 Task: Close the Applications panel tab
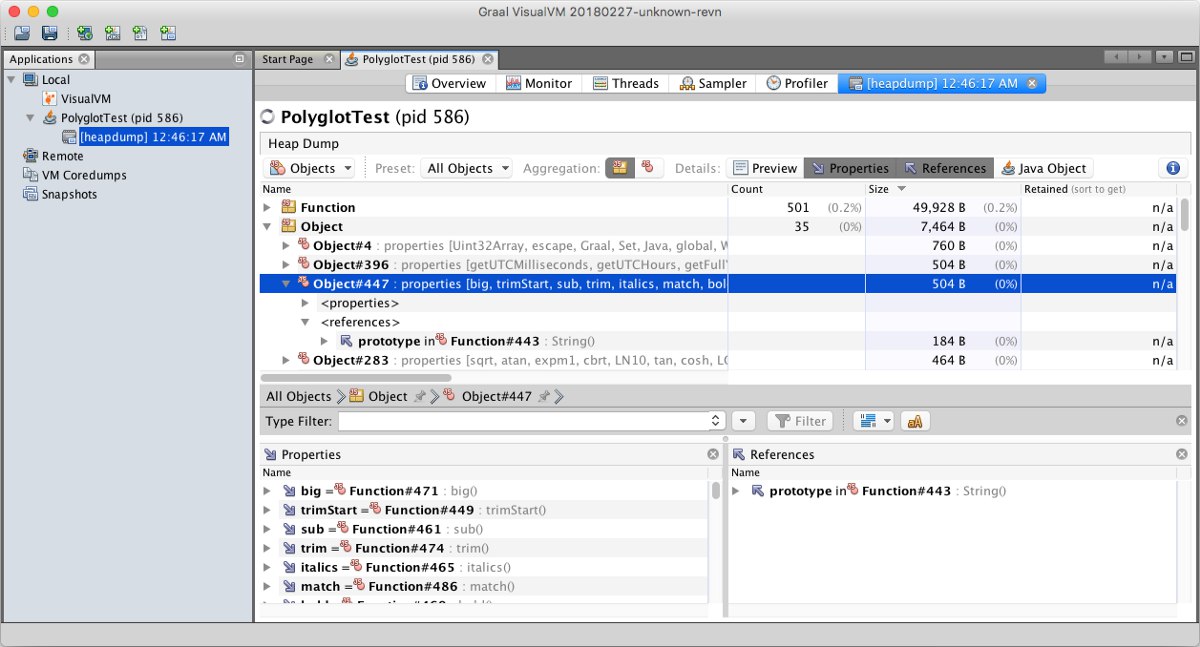(84, 59)
